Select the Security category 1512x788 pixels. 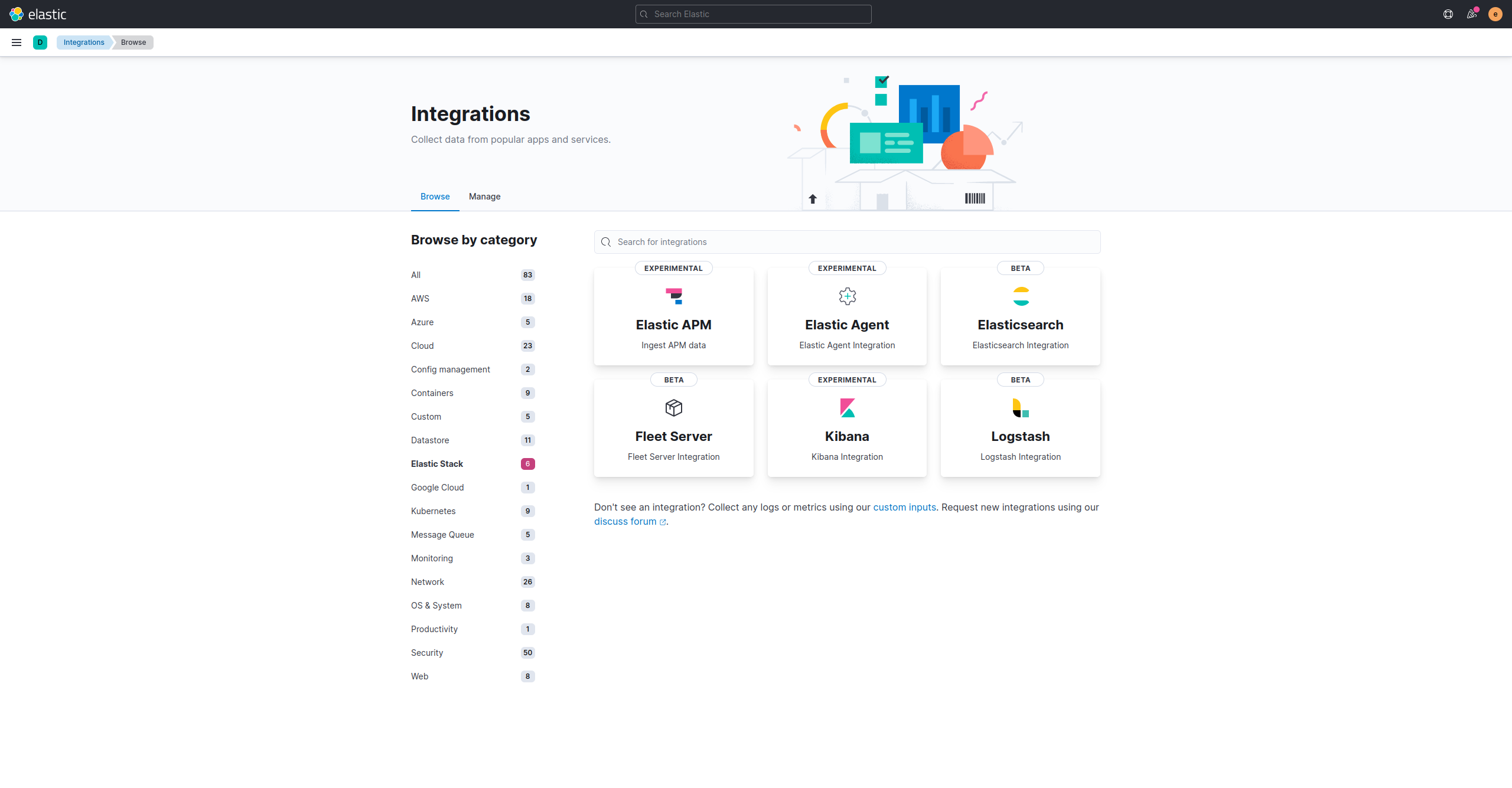click(x=427, y=653)
